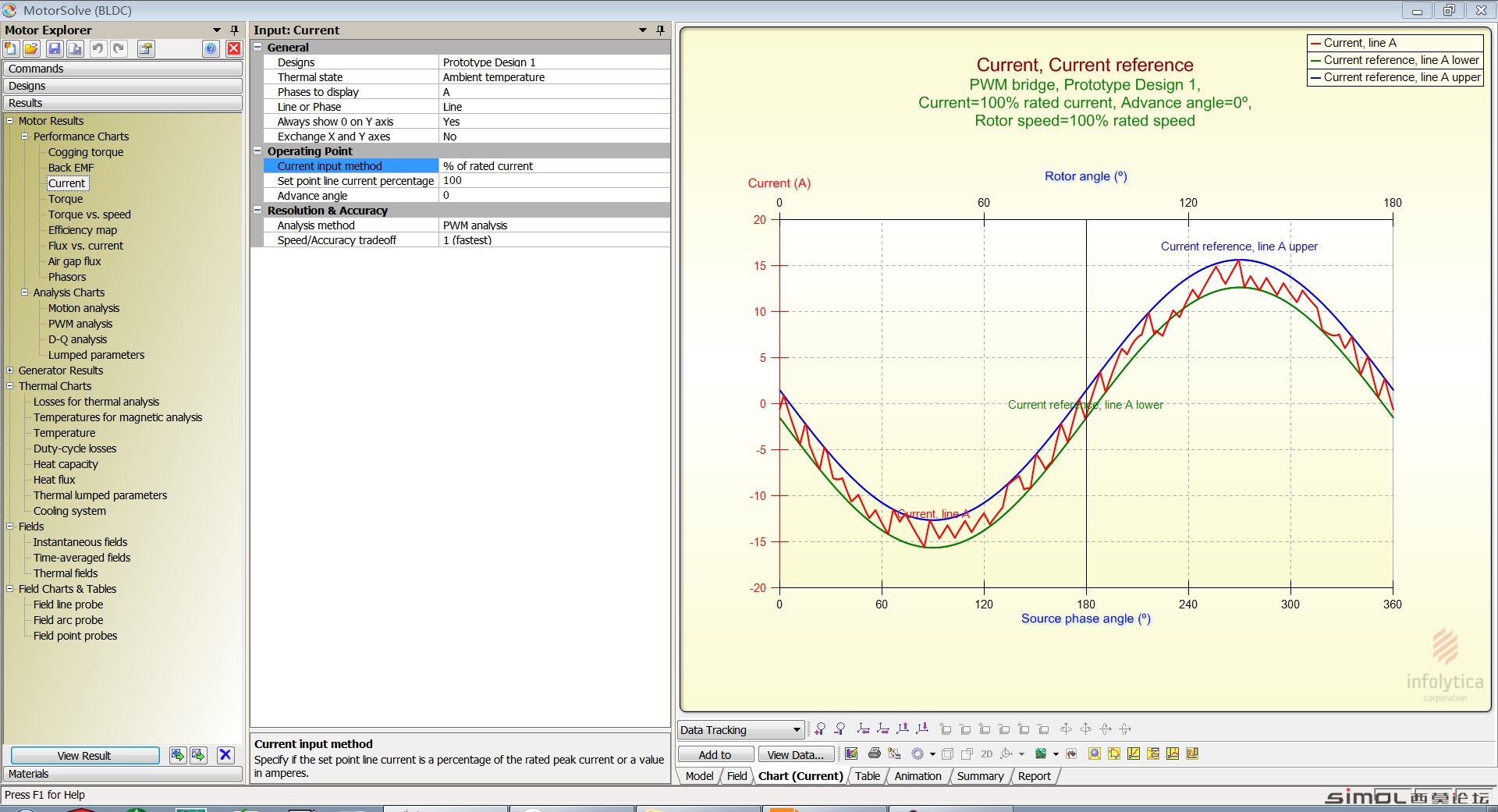Collapse the Analysis Charts tree node
Screen dimensions: 1498x812
click(x=24, y=292)
